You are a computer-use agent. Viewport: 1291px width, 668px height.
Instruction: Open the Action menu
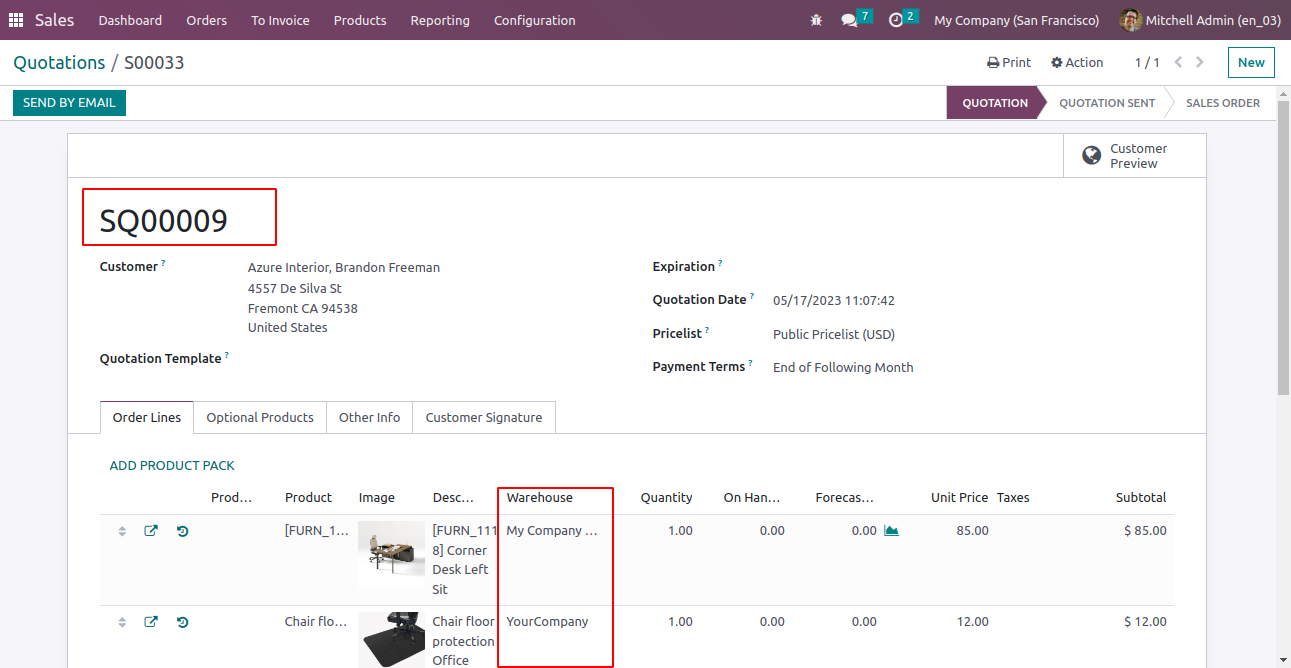point(1077,62)
